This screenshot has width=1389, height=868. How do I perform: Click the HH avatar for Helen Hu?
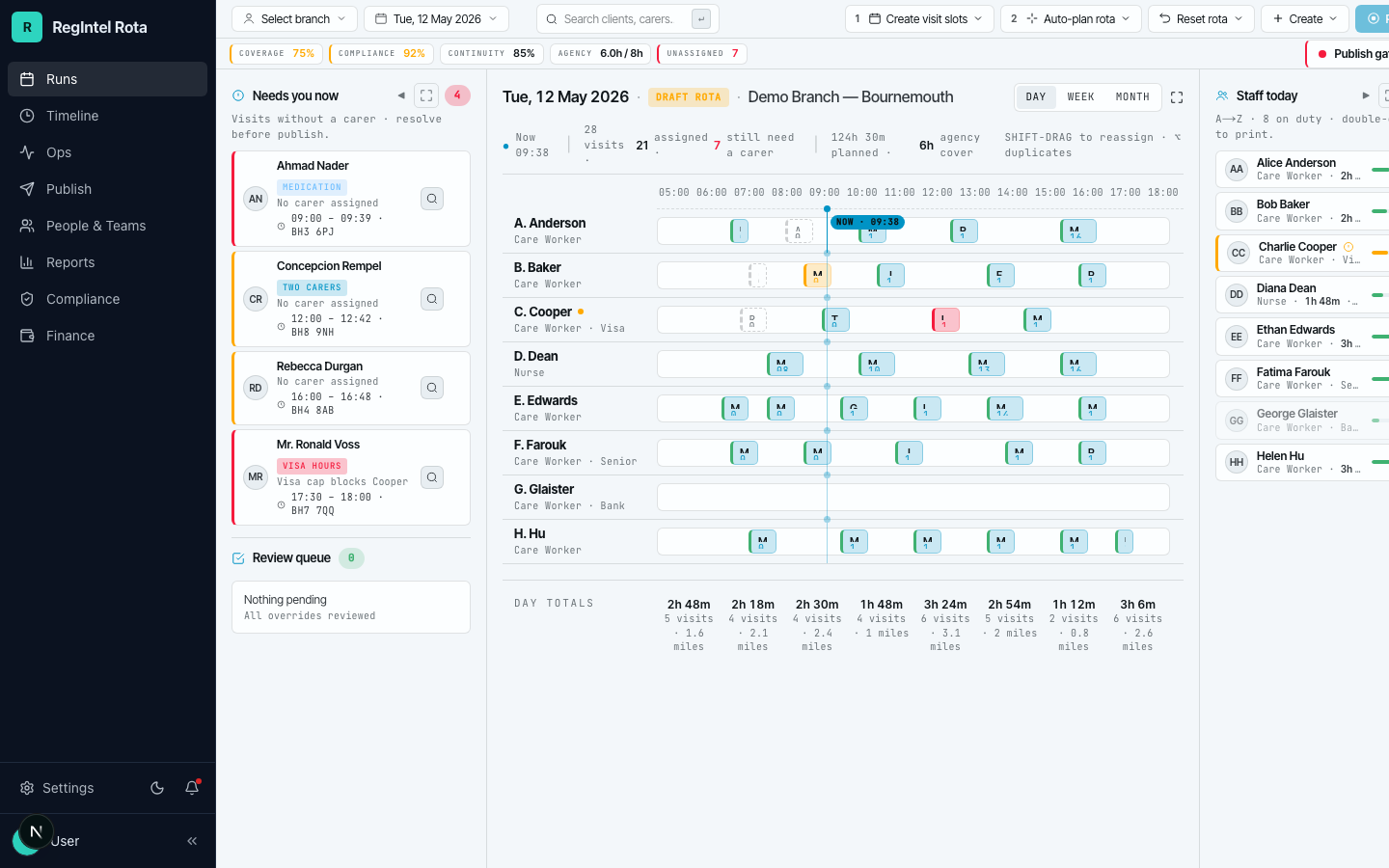(1237, 463)
